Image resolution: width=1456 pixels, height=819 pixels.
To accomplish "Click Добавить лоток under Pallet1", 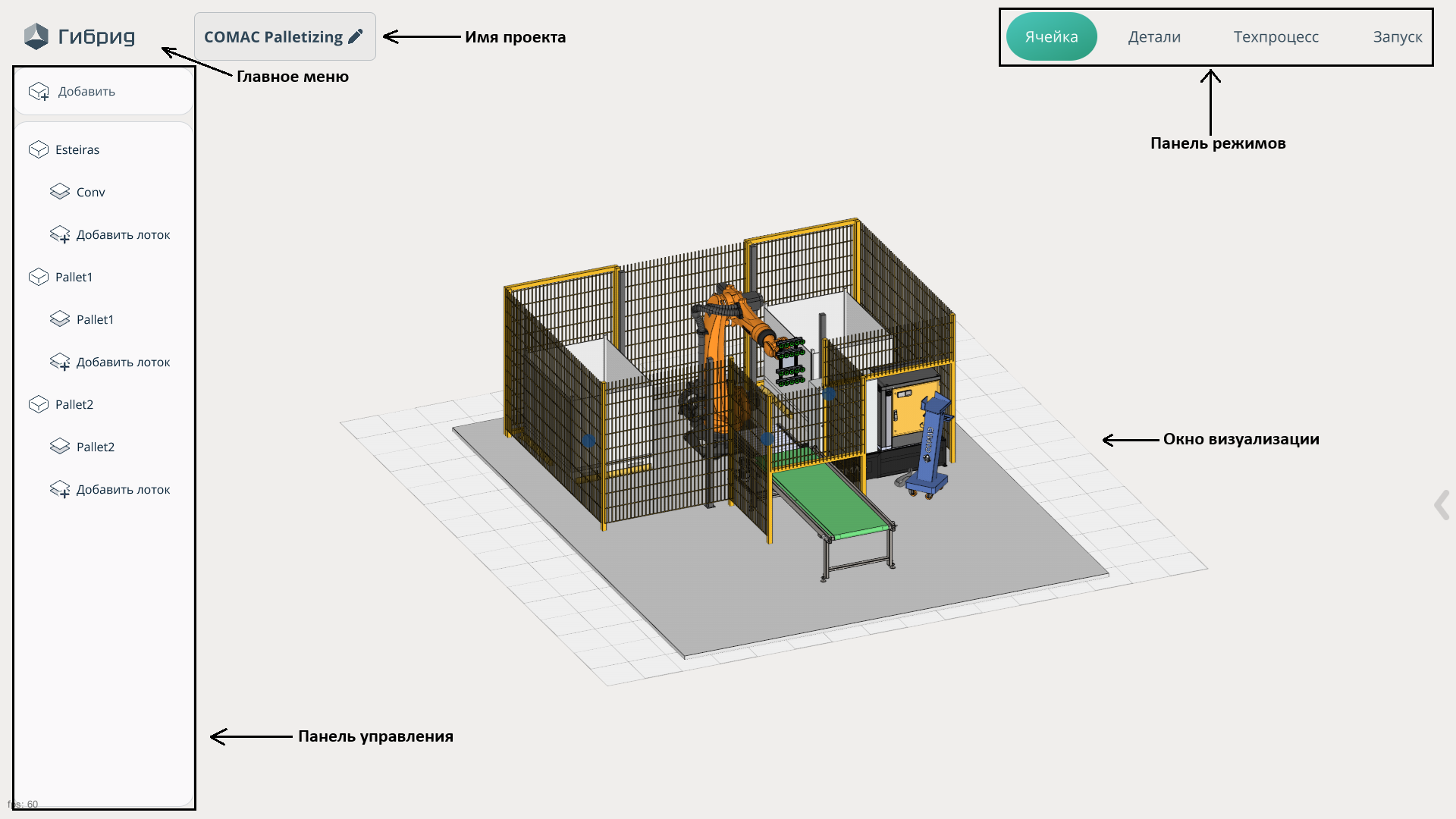I will point(123,362).
